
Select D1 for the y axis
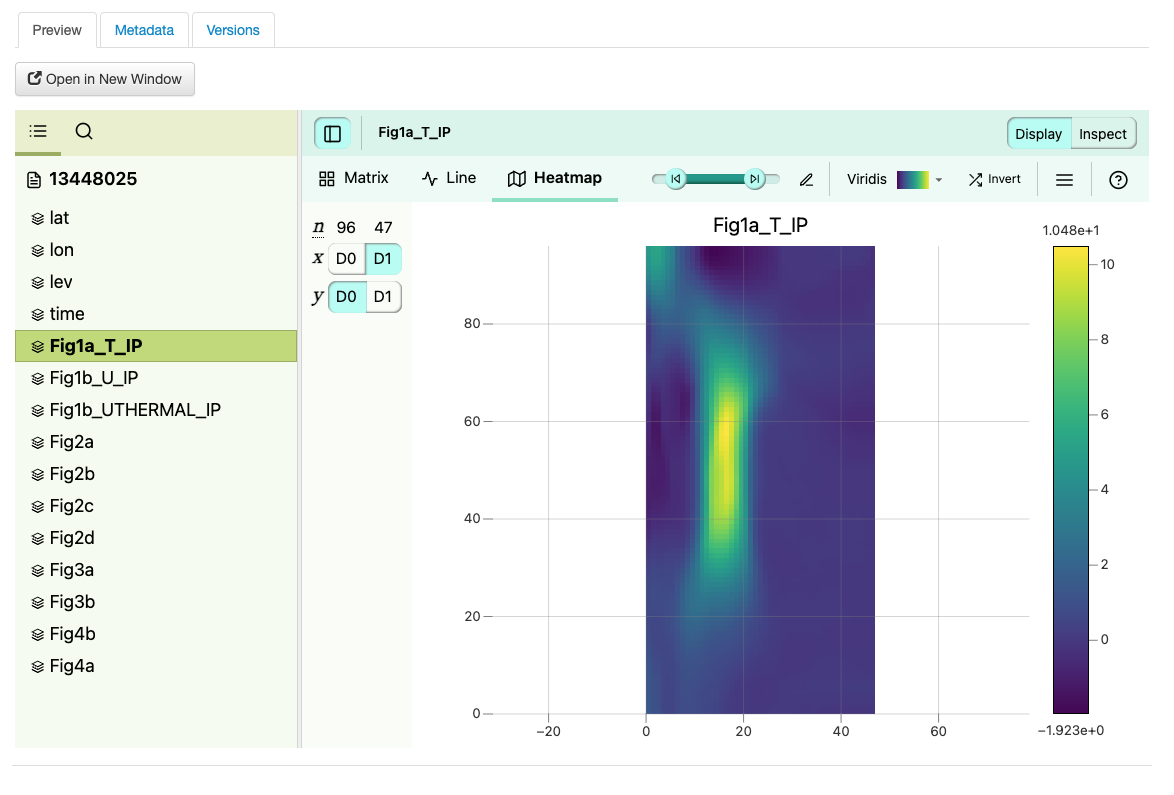tap(383, 297)
